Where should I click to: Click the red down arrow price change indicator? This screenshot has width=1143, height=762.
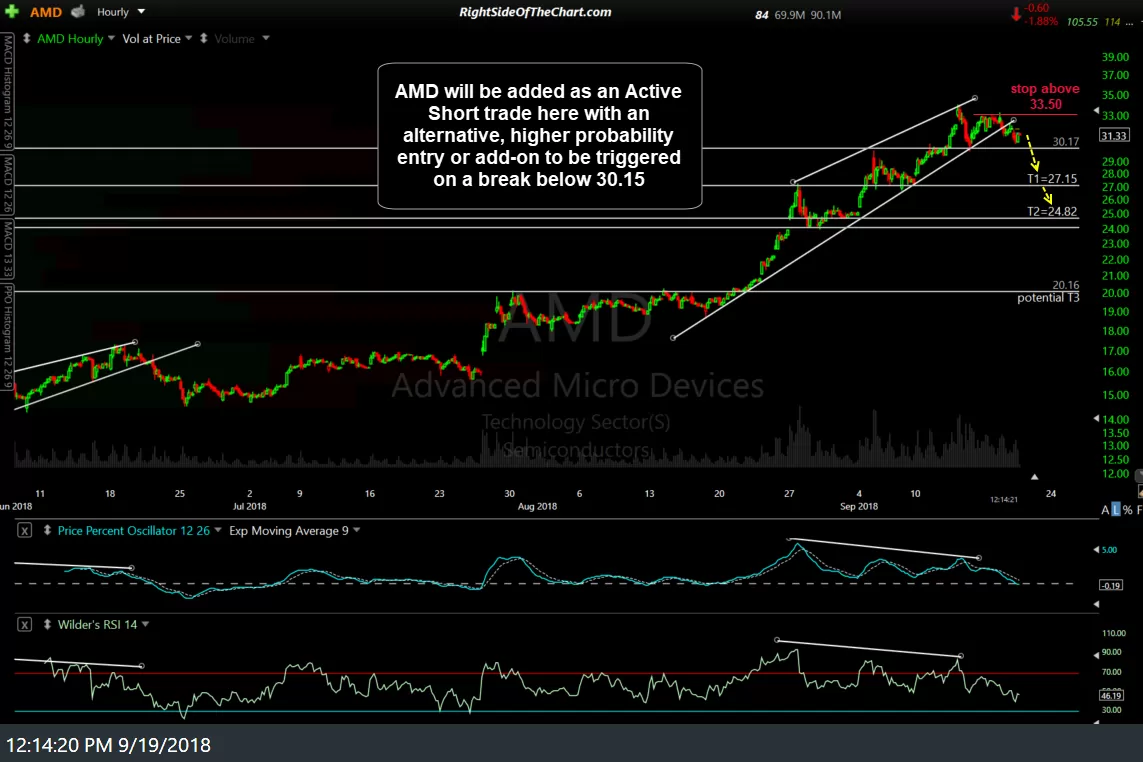point(1015,14)
